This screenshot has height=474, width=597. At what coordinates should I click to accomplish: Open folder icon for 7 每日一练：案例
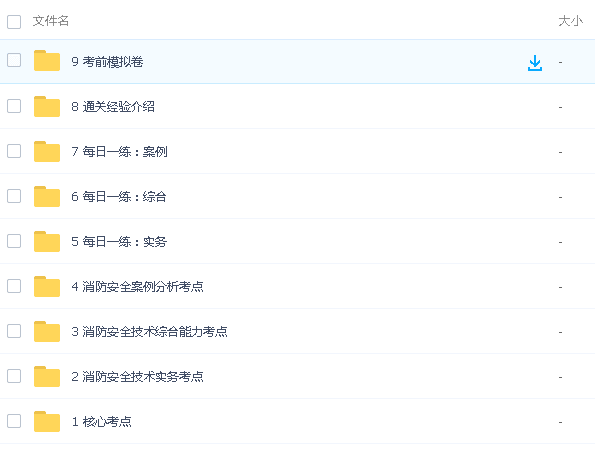[47, 151]
